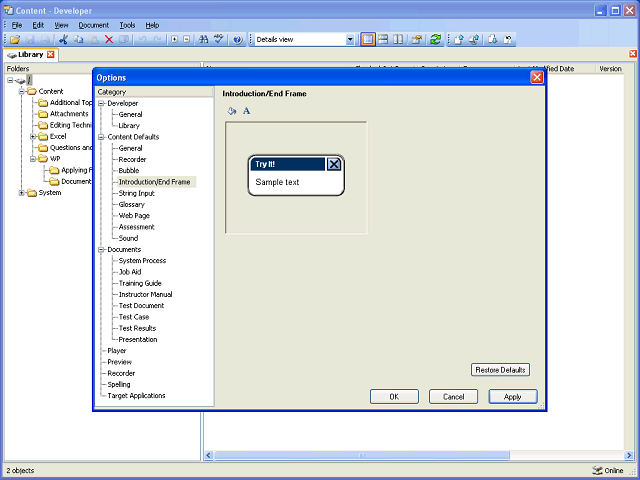Select the Presentation category
Screen dimensions: 640x480
point(138,340)
